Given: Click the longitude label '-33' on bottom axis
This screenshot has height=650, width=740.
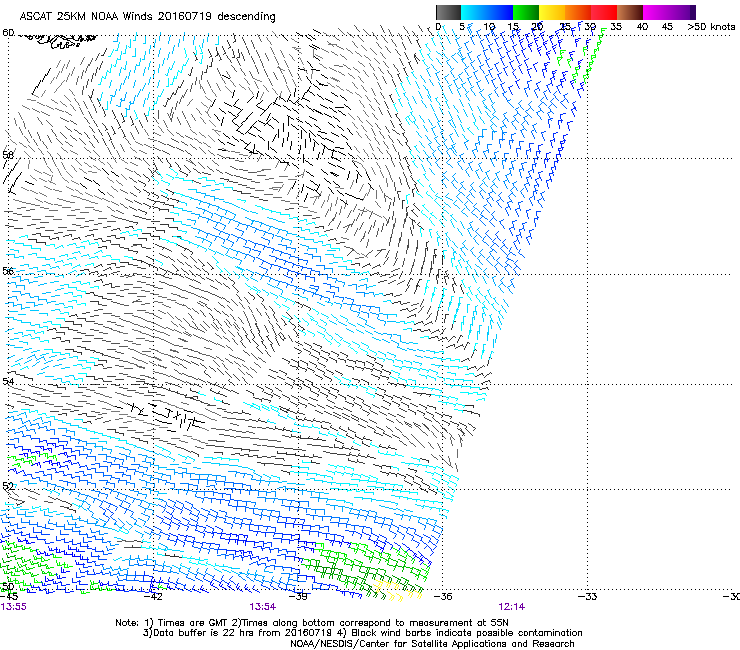Looking at the screenshot, I should click(588, 596).
